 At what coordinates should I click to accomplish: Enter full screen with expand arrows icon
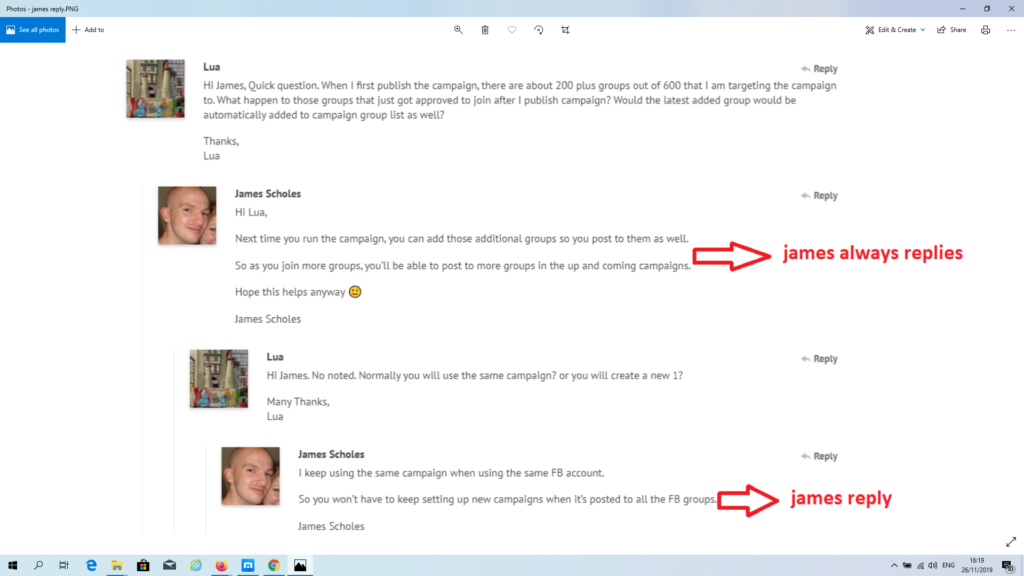[1011, 542]
